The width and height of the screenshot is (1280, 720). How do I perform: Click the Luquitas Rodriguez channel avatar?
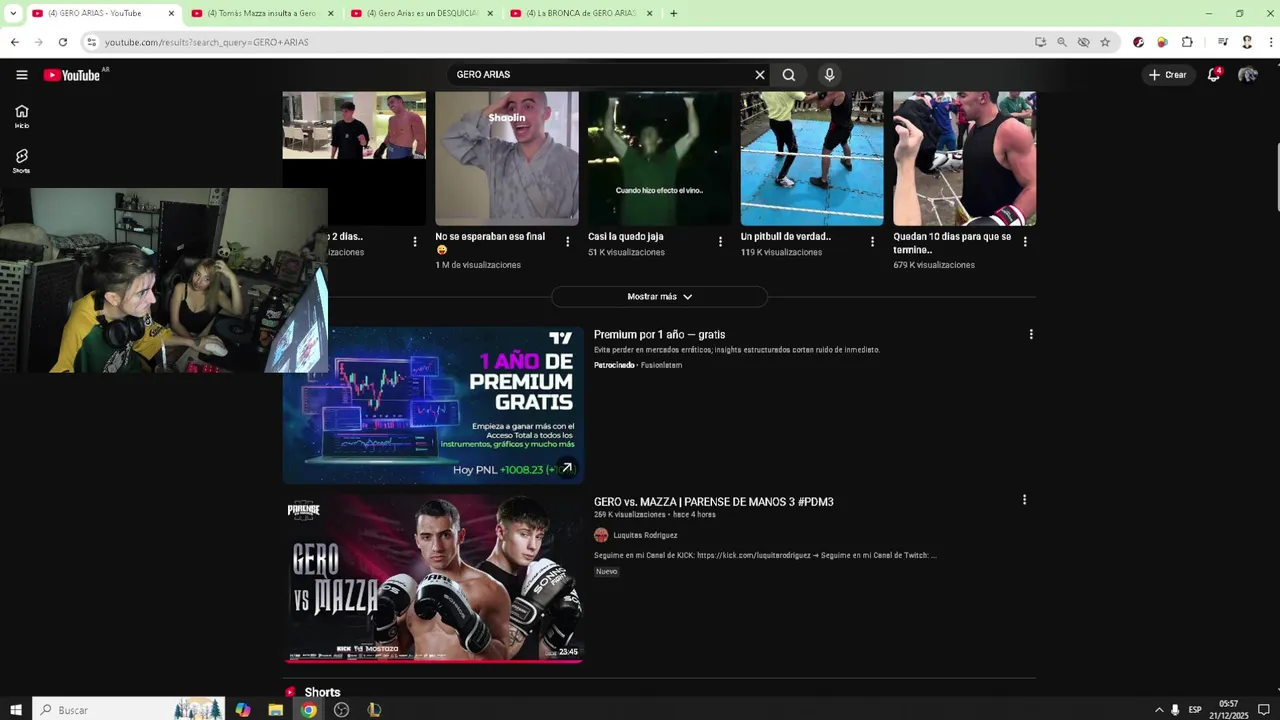(x=601, y=535)
